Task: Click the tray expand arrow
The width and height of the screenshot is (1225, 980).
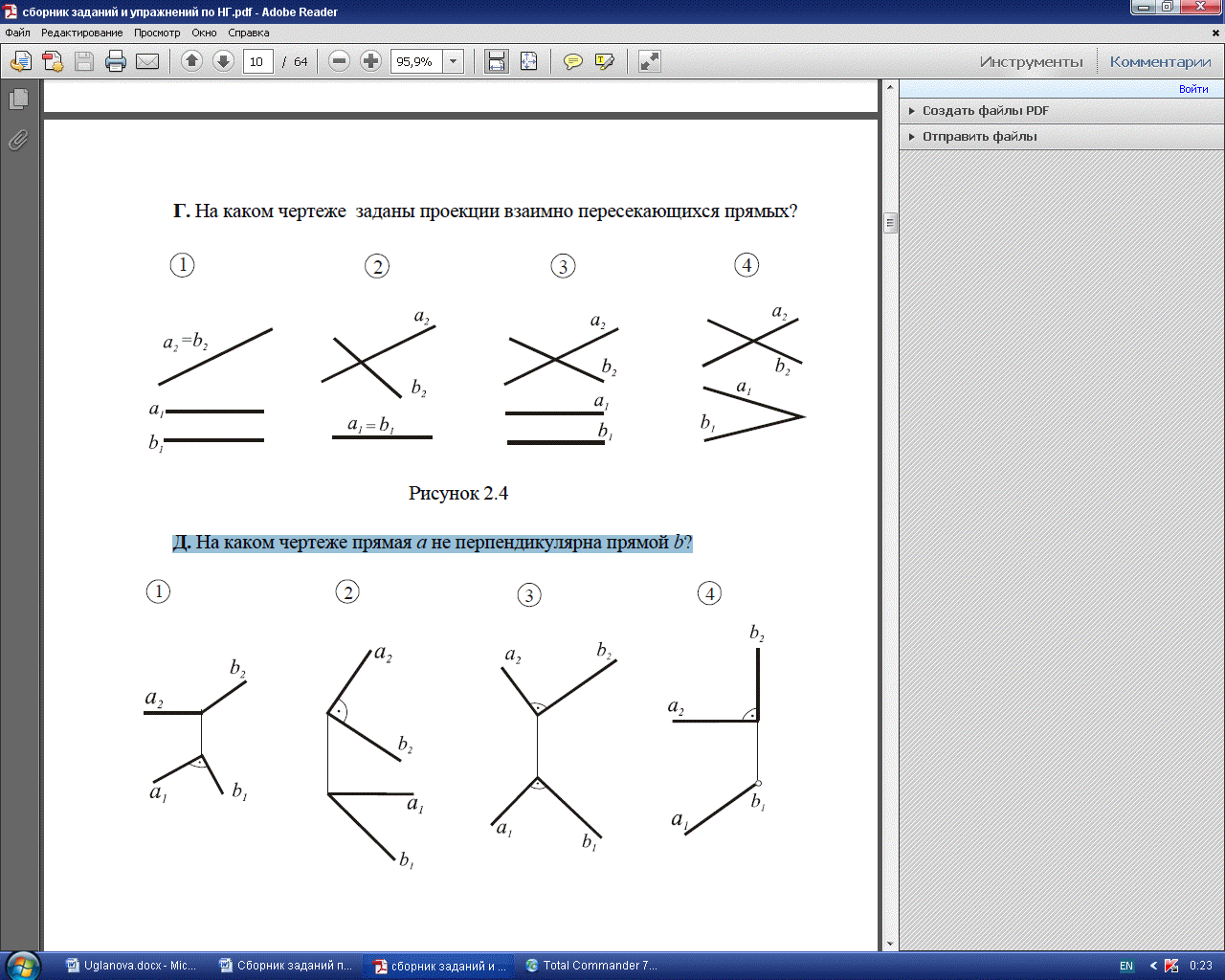Action: coord(1153,967)
